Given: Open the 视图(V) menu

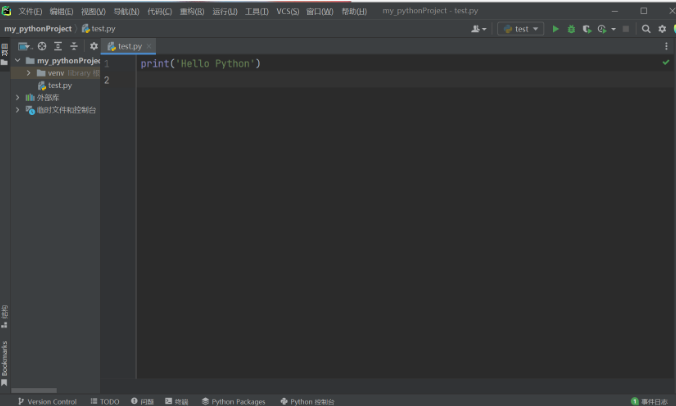Looking at the screenshot, I should pyautogui.click(x=93, y=12).
